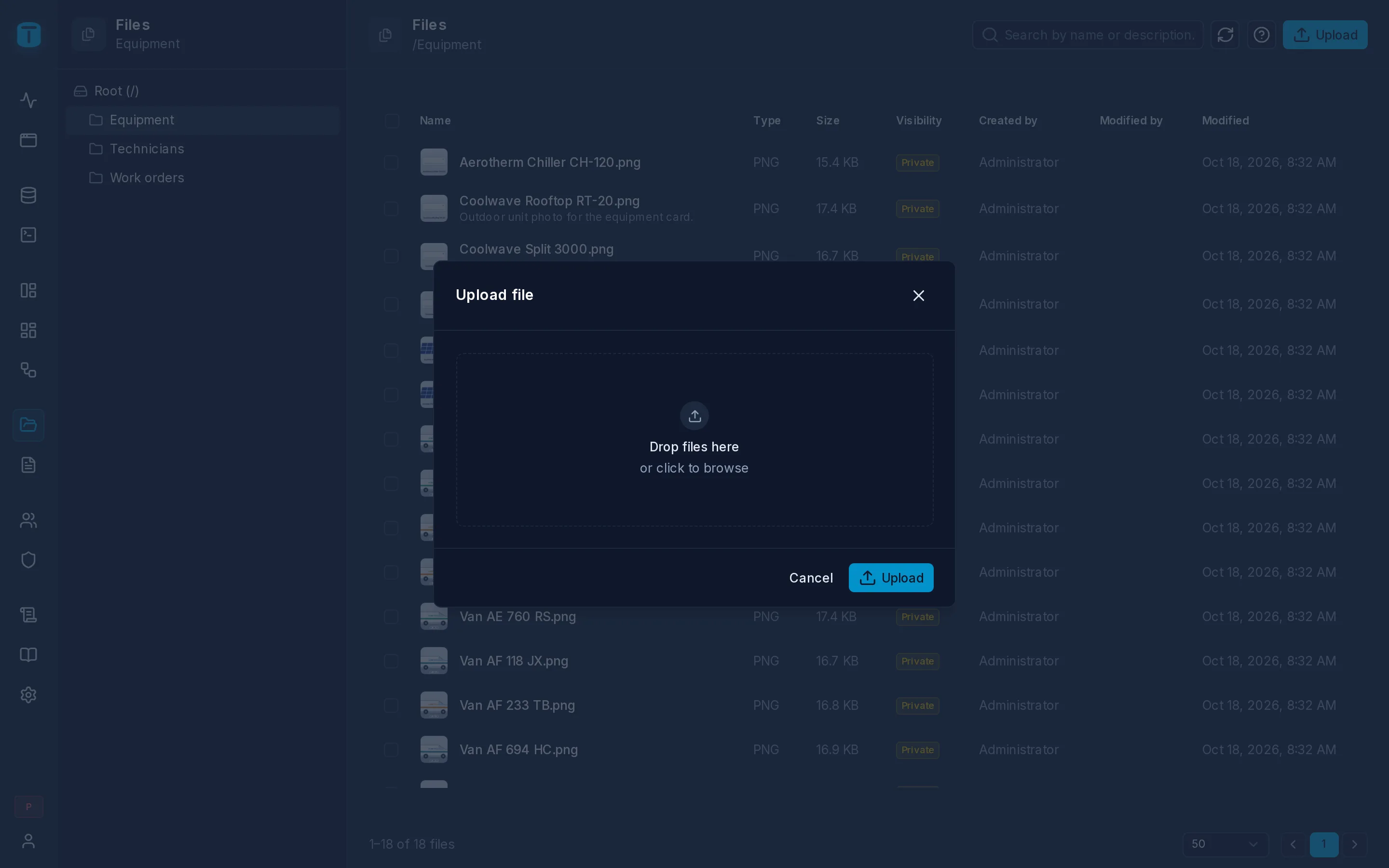Click Cancel in Upload file dialog
The height and width of the screenshot is (868, 1389).
(810, 578)
